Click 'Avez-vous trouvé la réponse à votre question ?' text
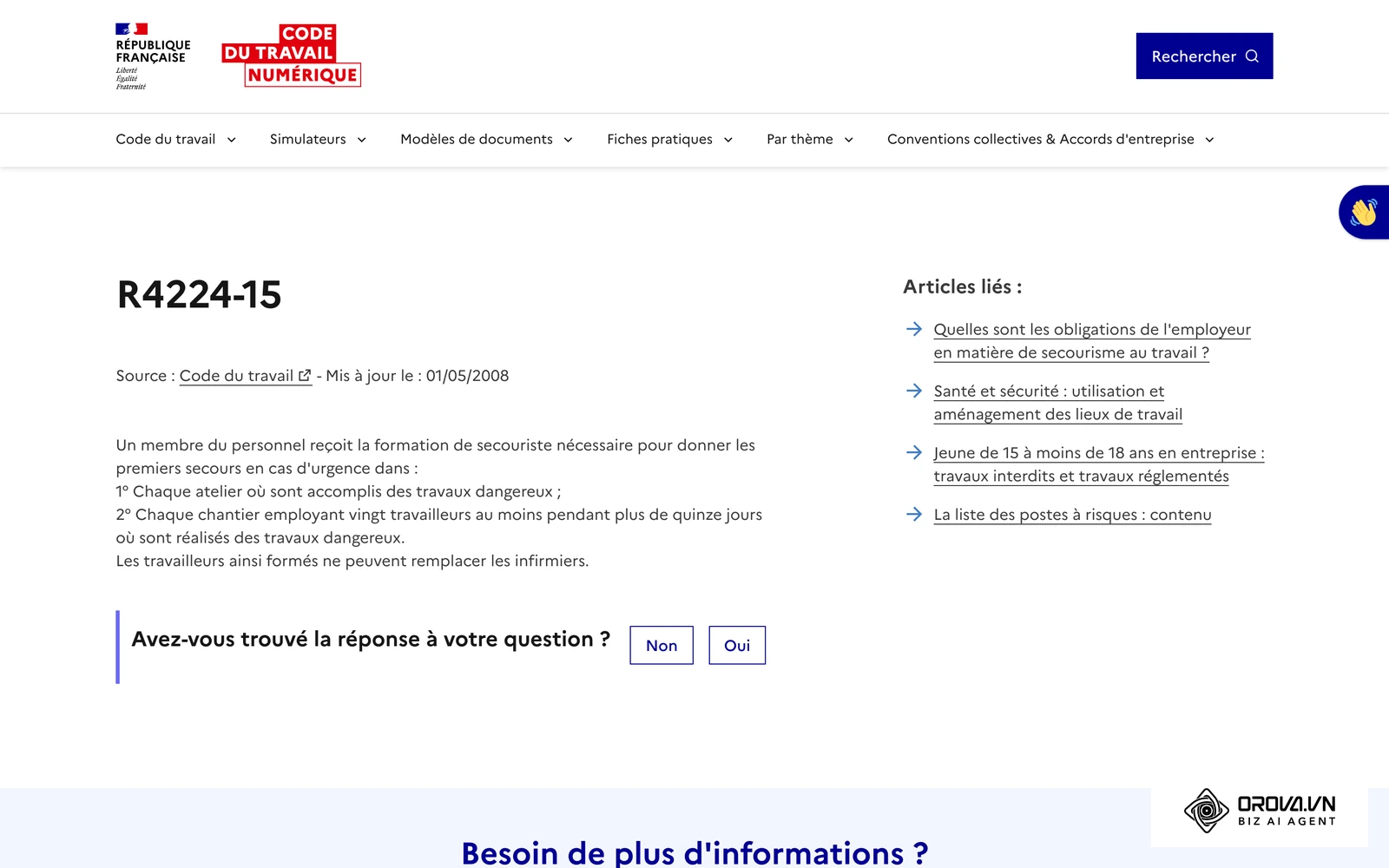1389x868 pixels. 371,640
